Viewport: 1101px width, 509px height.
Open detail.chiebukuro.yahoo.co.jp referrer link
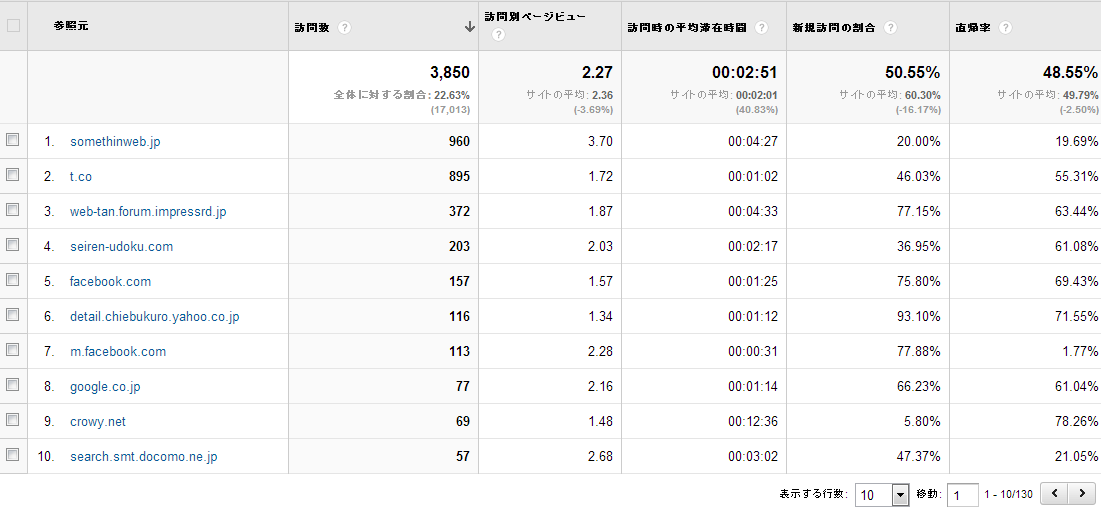click(154, 317)
